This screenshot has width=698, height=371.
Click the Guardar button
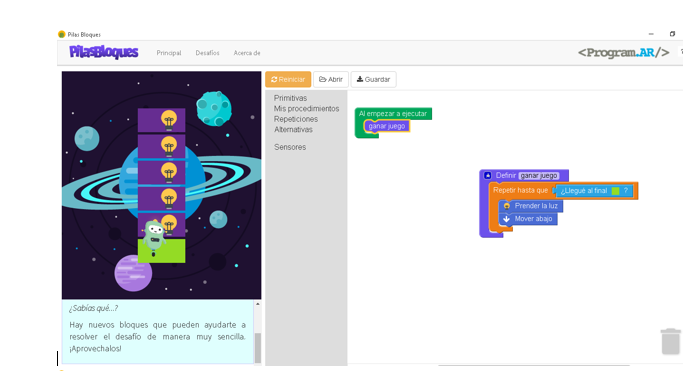(373, 79)
